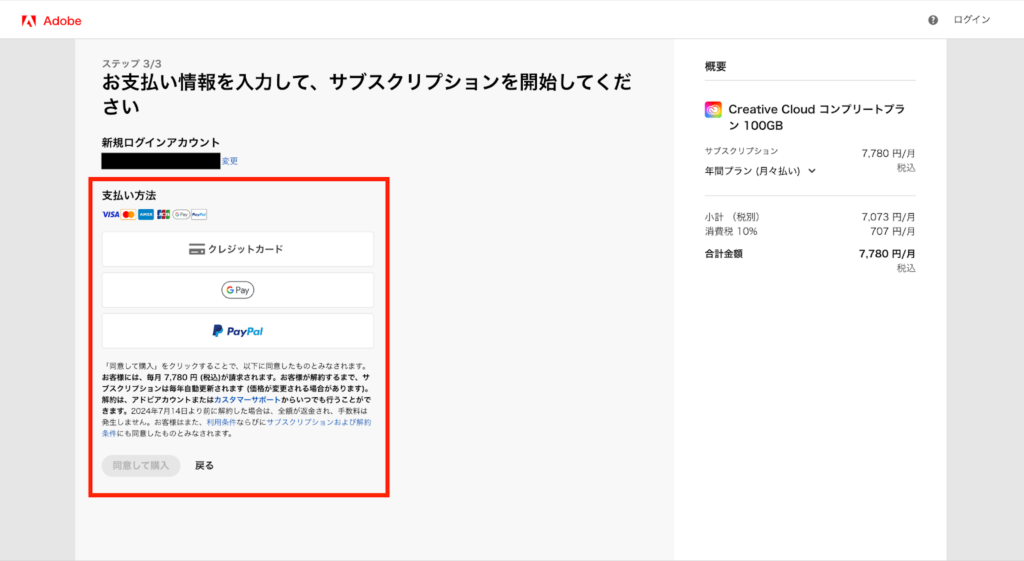Click the ログイン link in the header
The height and width of the screenshot is (561, 1024).
point(971,20)
